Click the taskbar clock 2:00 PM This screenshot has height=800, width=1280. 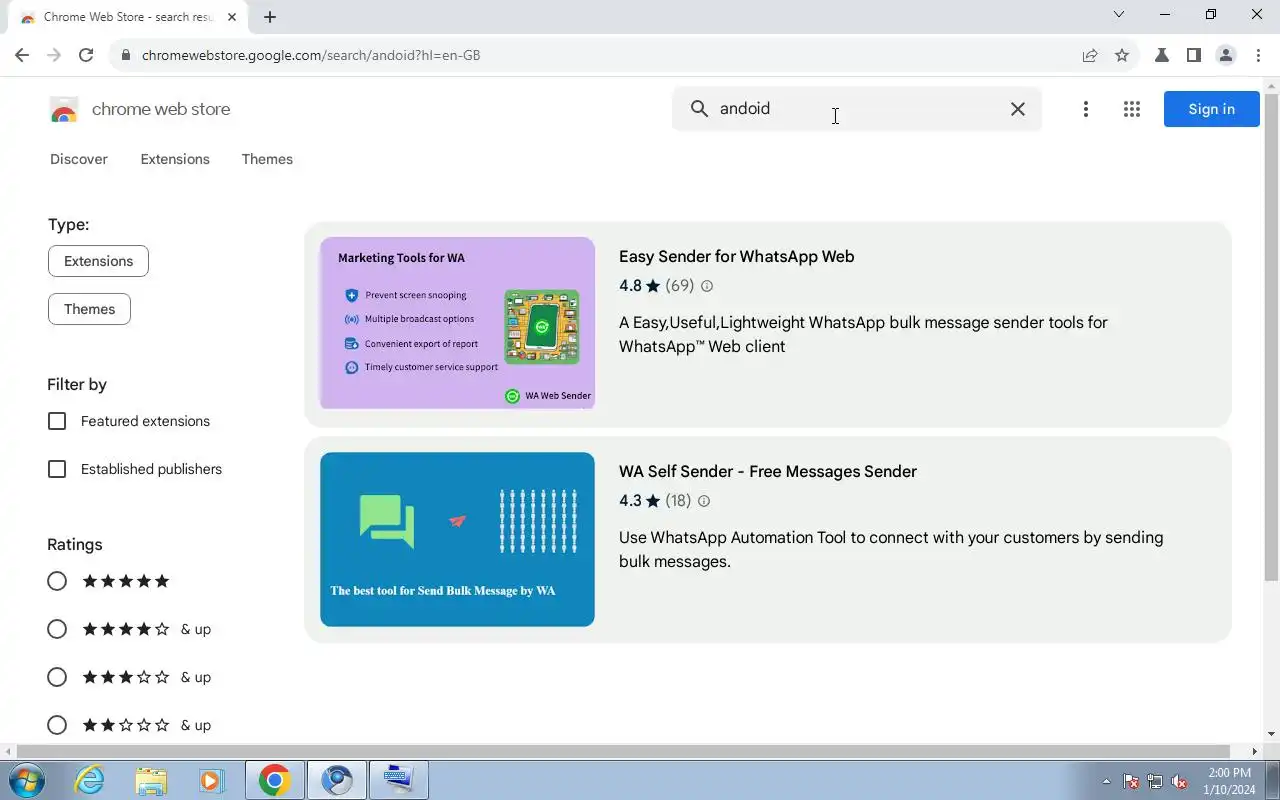tap(1229, 781)
